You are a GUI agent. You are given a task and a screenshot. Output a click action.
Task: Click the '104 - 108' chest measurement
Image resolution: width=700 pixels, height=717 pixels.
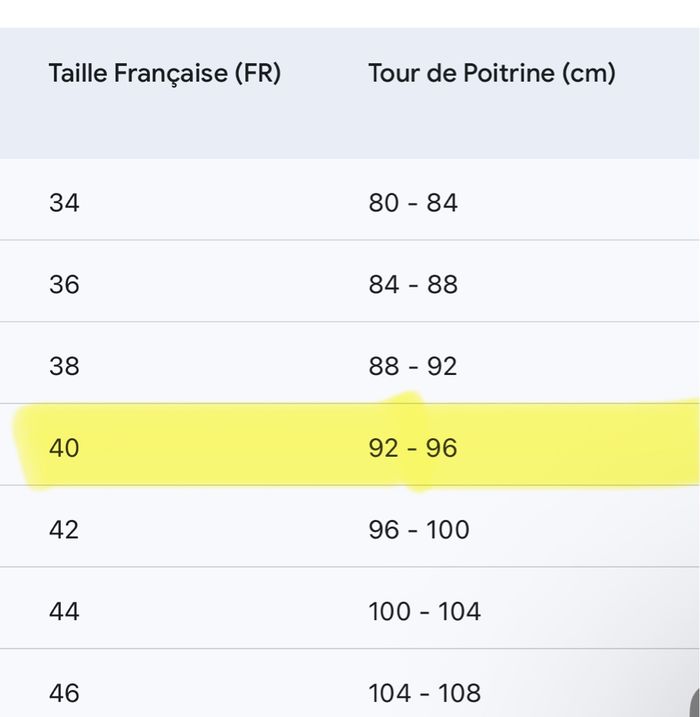(x=424, y=692)
